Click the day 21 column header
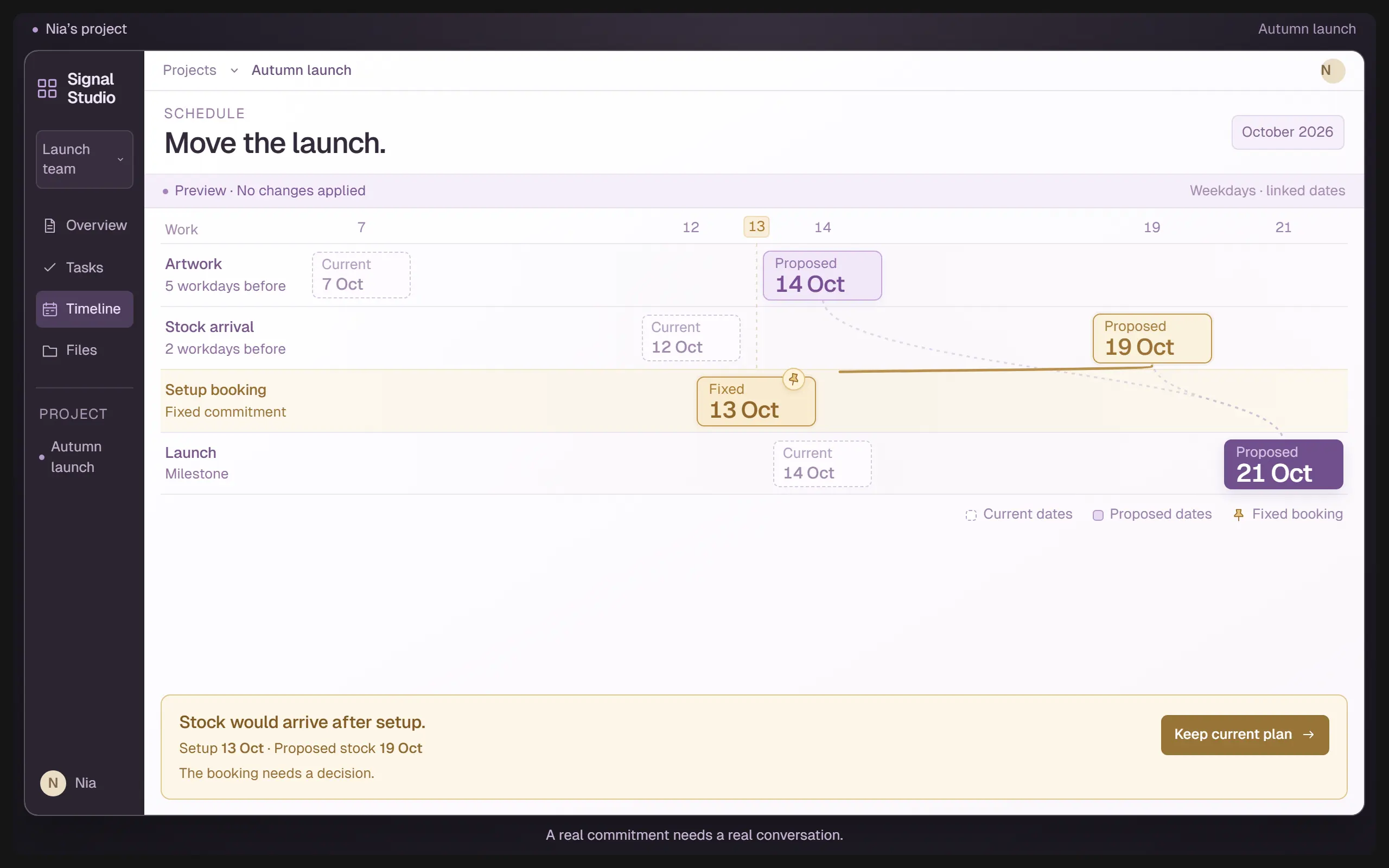This screenshot has width=1389, height=868. (1283, 227)
